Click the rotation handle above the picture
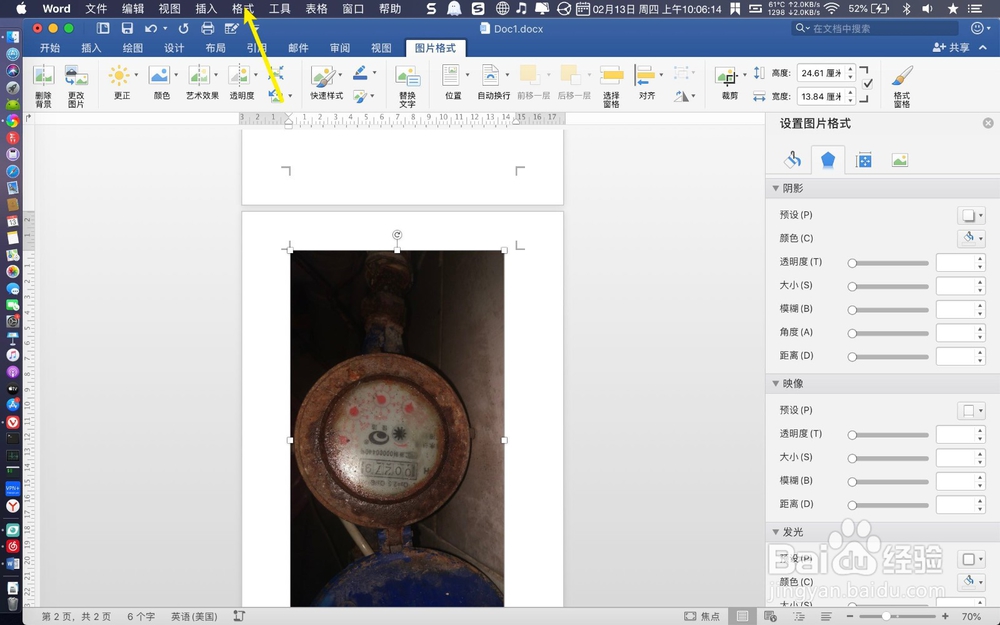The height and width of the screenshot is (625, 1000). click(397, 235)
